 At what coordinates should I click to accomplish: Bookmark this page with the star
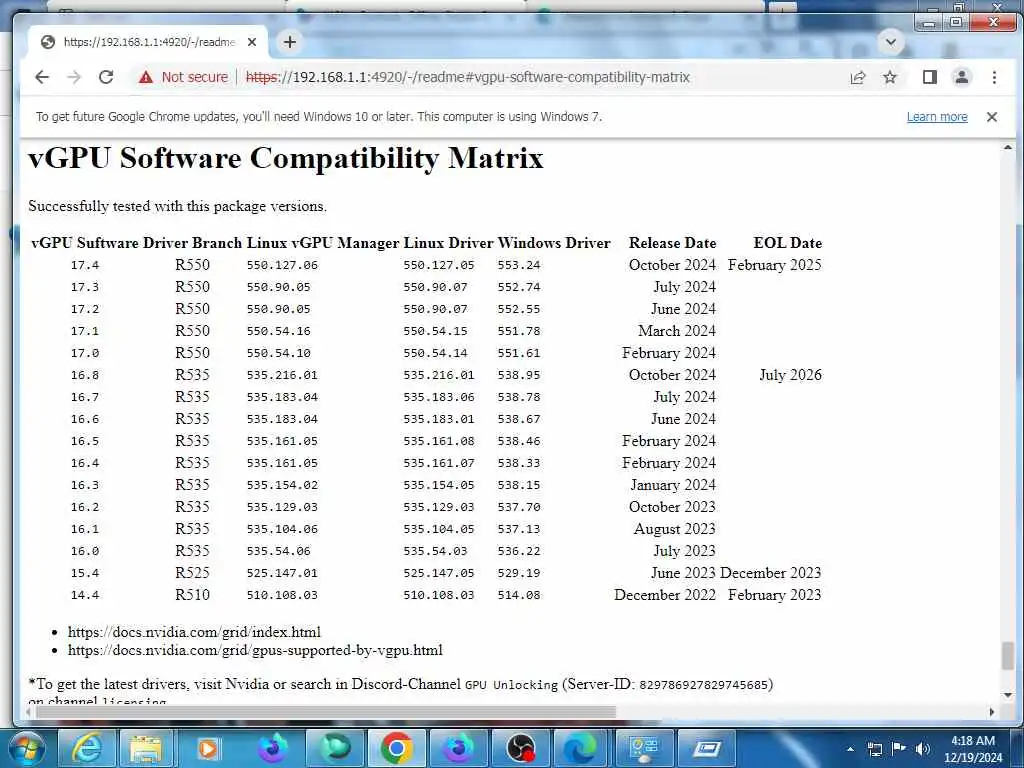click(889, 78)
